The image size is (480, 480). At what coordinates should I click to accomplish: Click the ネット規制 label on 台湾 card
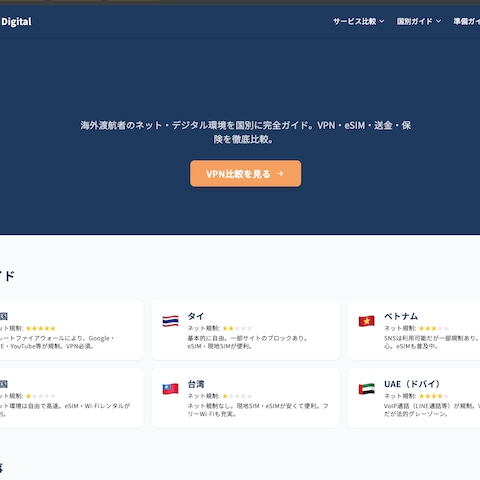coord(204,396)
